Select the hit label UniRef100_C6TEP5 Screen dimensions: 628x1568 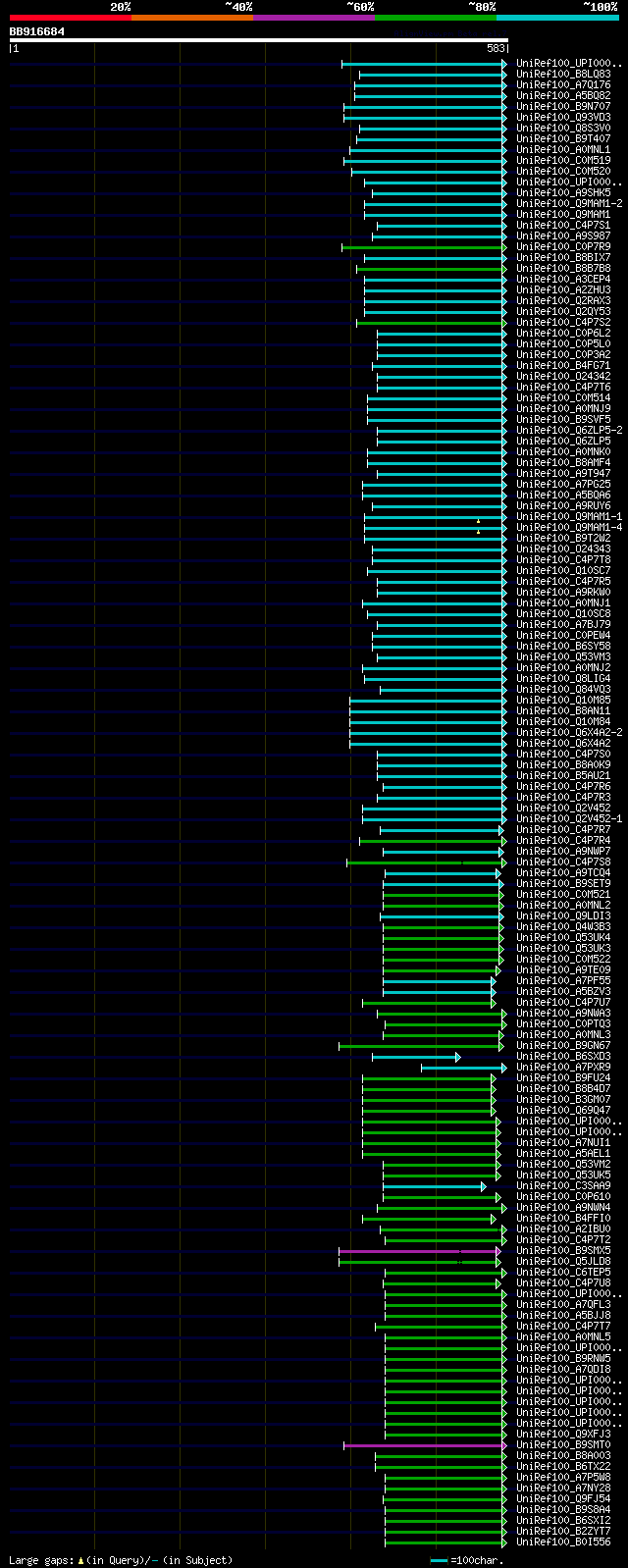pos(563,1272)
